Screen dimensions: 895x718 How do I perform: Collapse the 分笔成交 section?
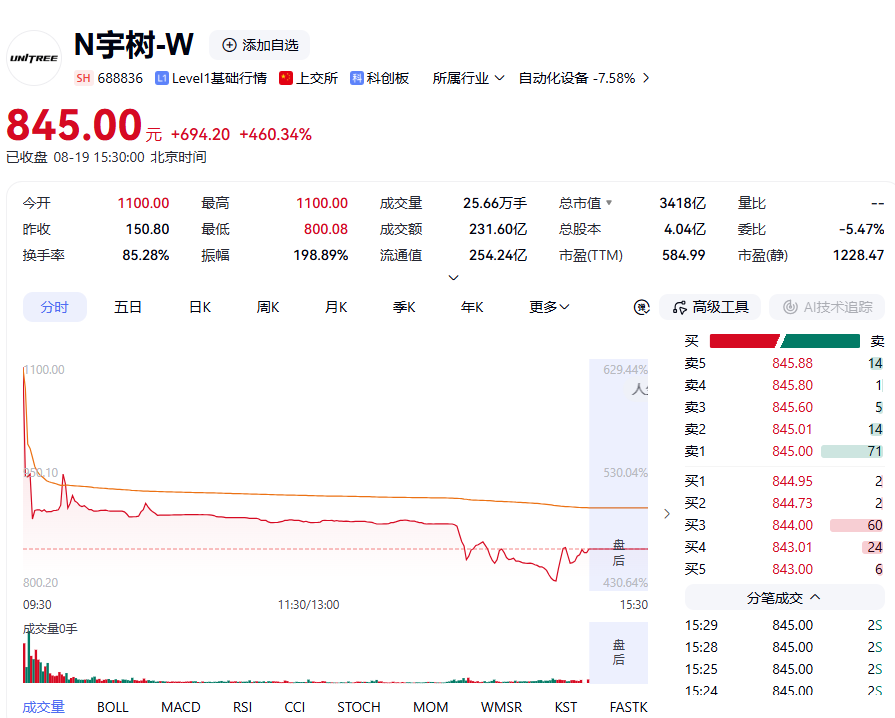(x=784, y=598)
